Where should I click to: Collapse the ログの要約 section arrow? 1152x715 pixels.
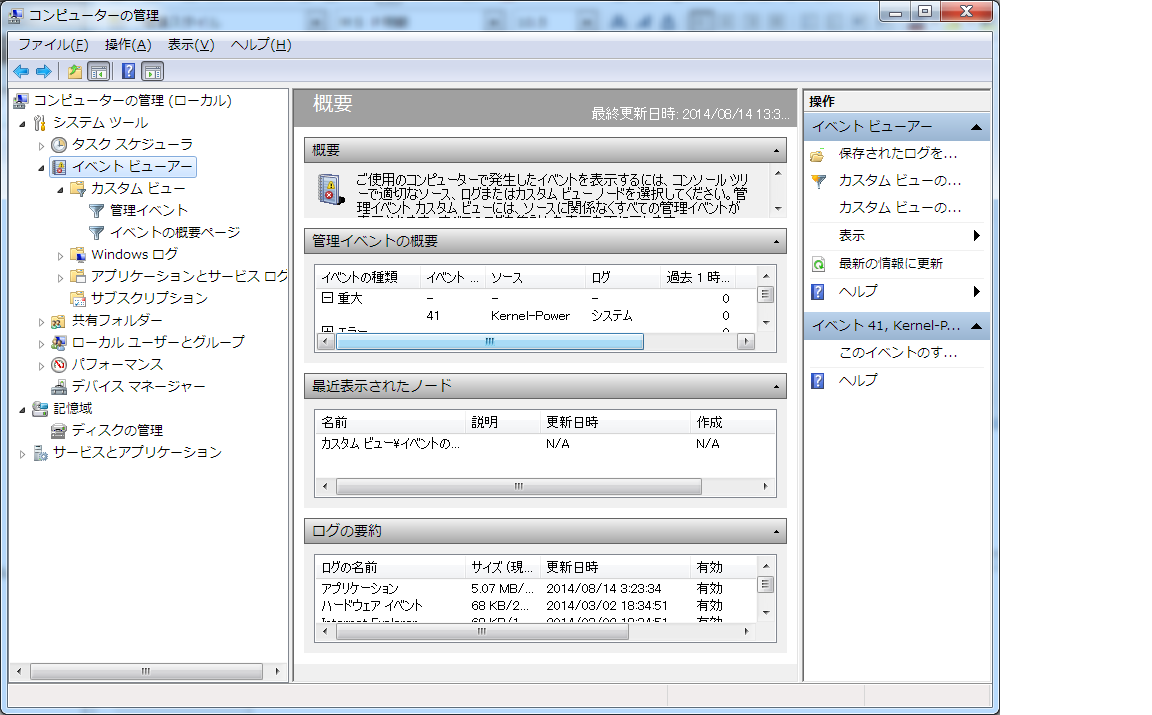click(777, 531)
